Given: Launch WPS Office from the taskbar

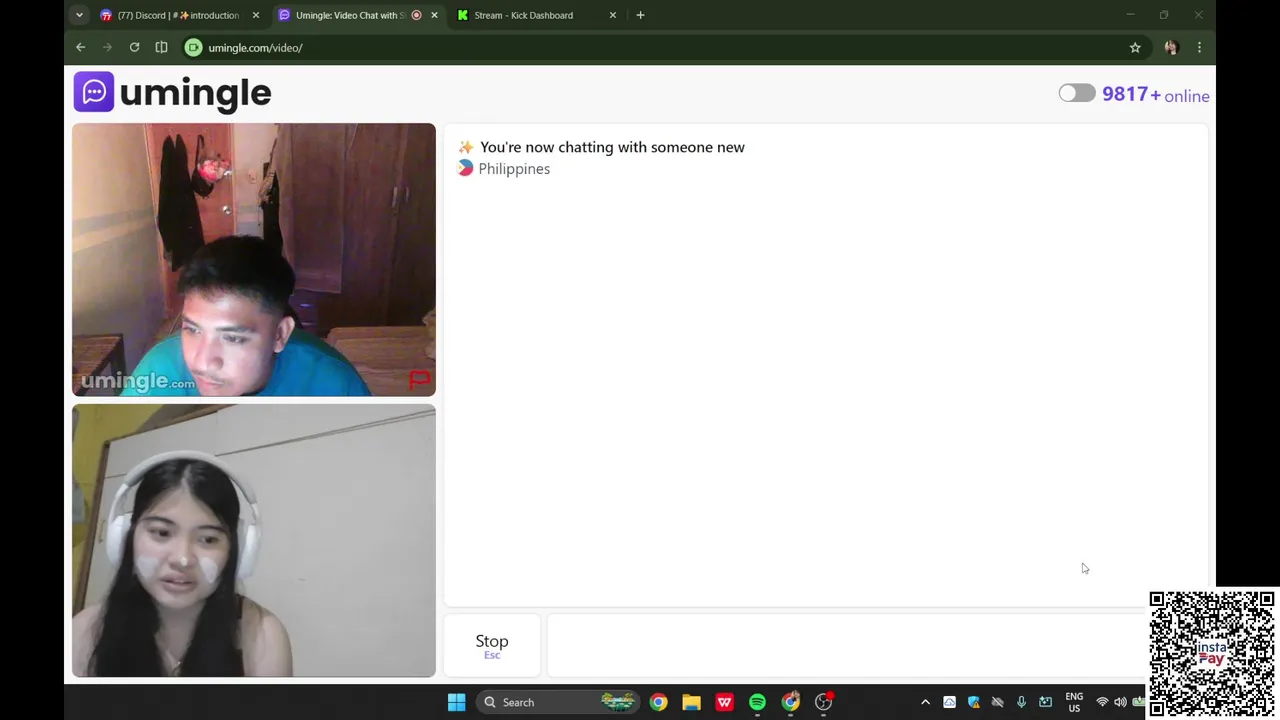Looking at the screenshot, I should click(724, 702).
